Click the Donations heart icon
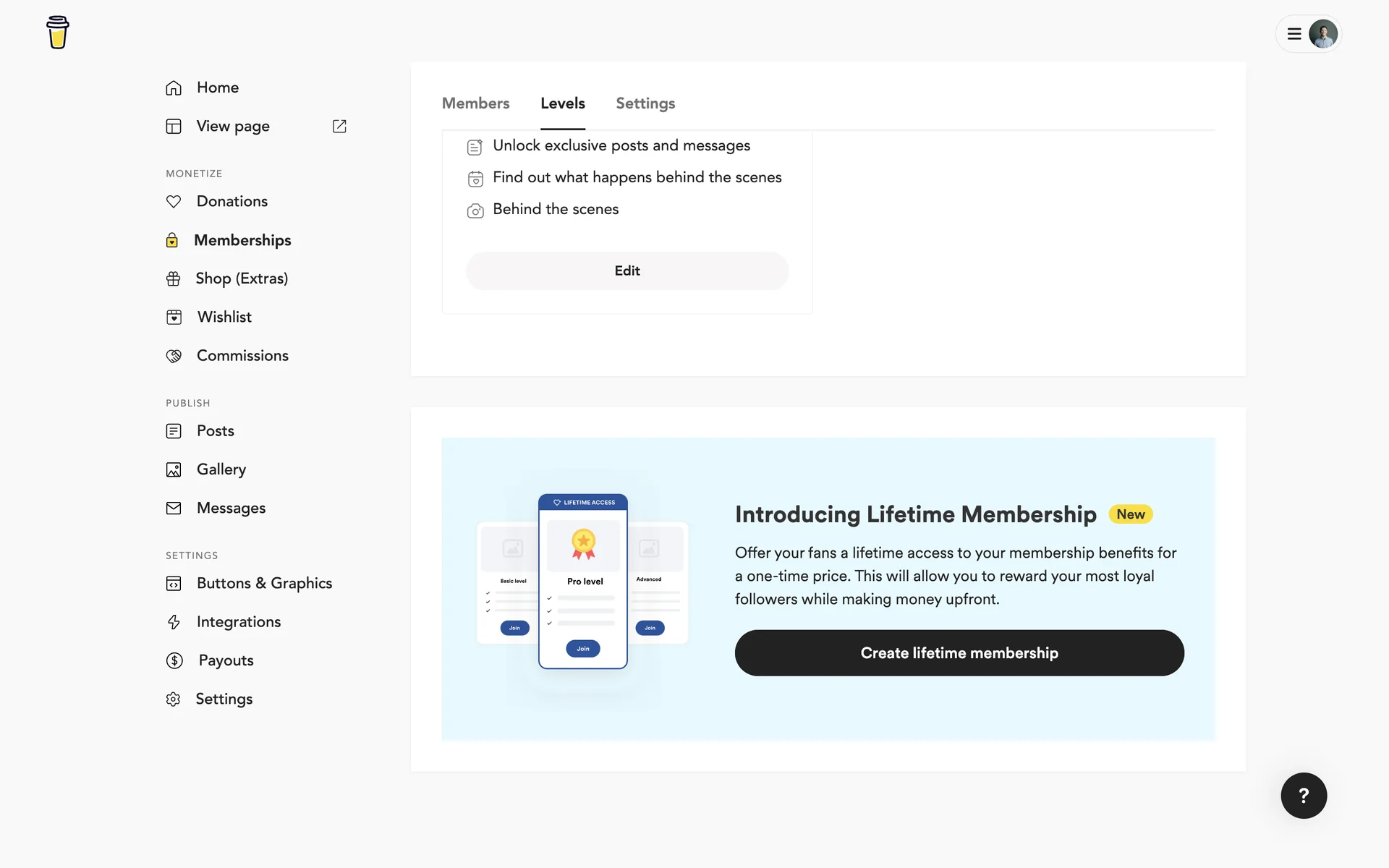This screenshot has height=868, width=1389. coord(174,202)
